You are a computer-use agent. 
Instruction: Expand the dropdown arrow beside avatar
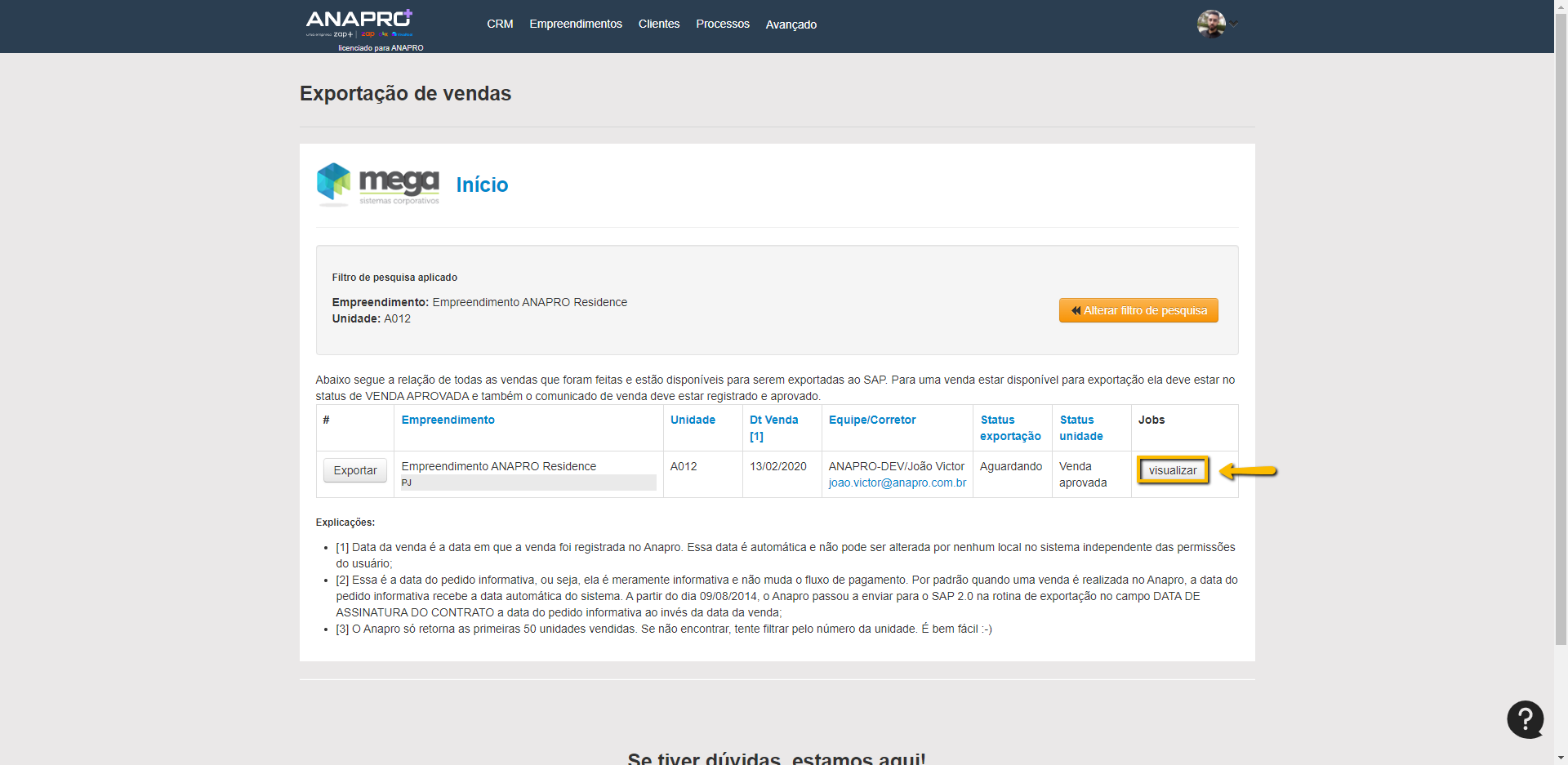click(1235, 24)
